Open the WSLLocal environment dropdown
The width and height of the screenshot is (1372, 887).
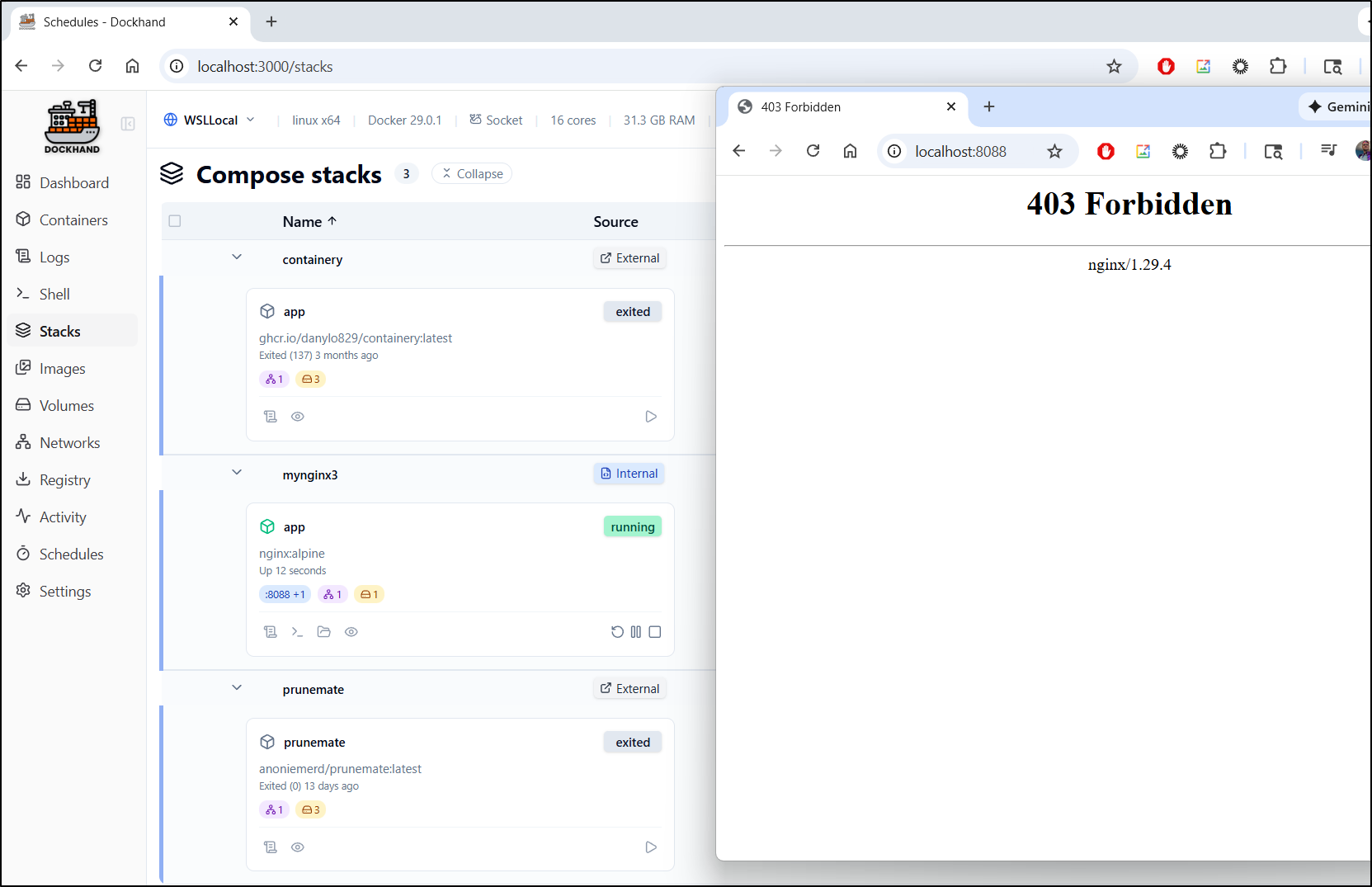[210, 120]
